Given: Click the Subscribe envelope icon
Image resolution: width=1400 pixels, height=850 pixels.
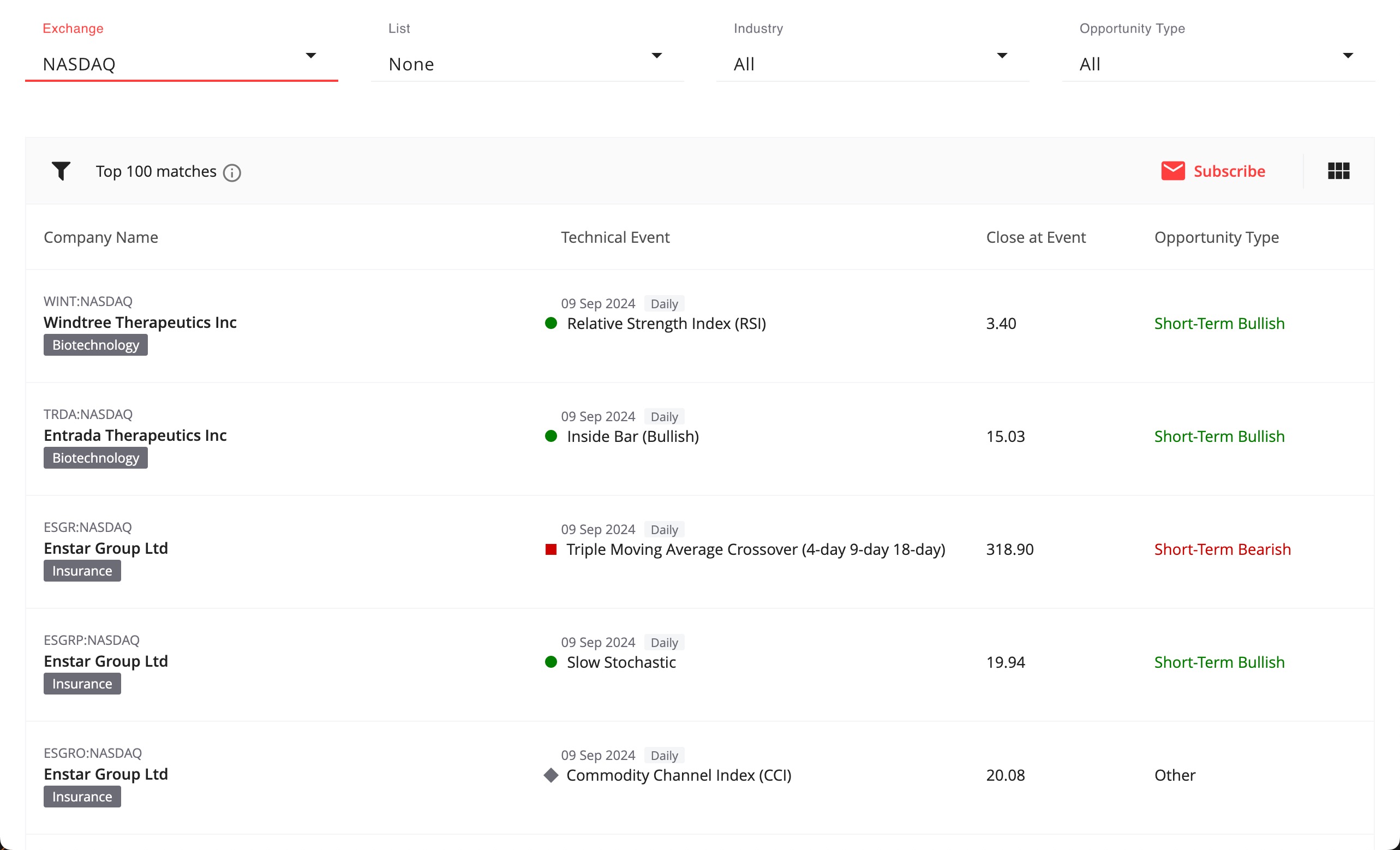Looking at the screenshot, I should [1172, 171].
